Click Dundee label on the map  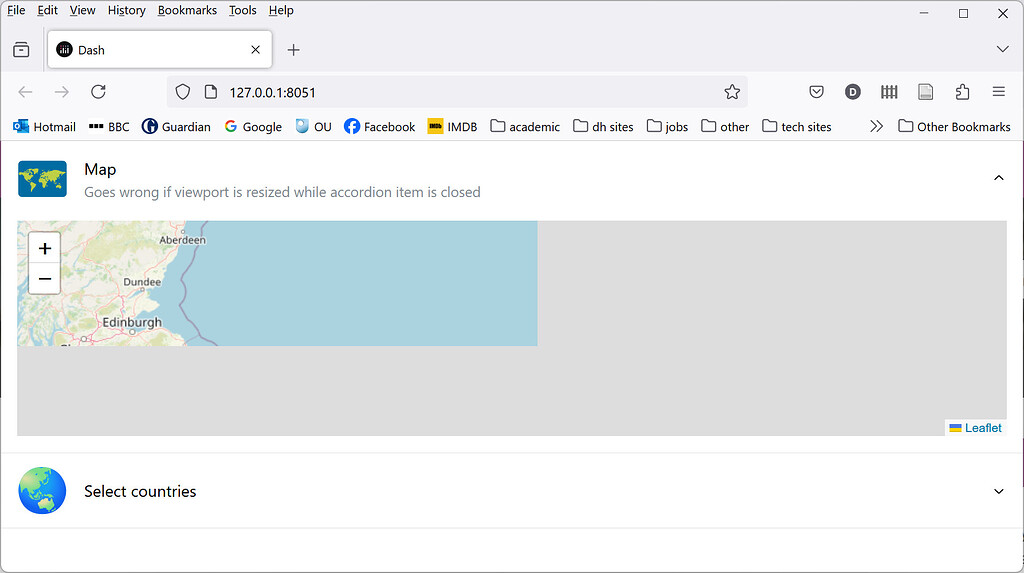click(x=142, y=282)
